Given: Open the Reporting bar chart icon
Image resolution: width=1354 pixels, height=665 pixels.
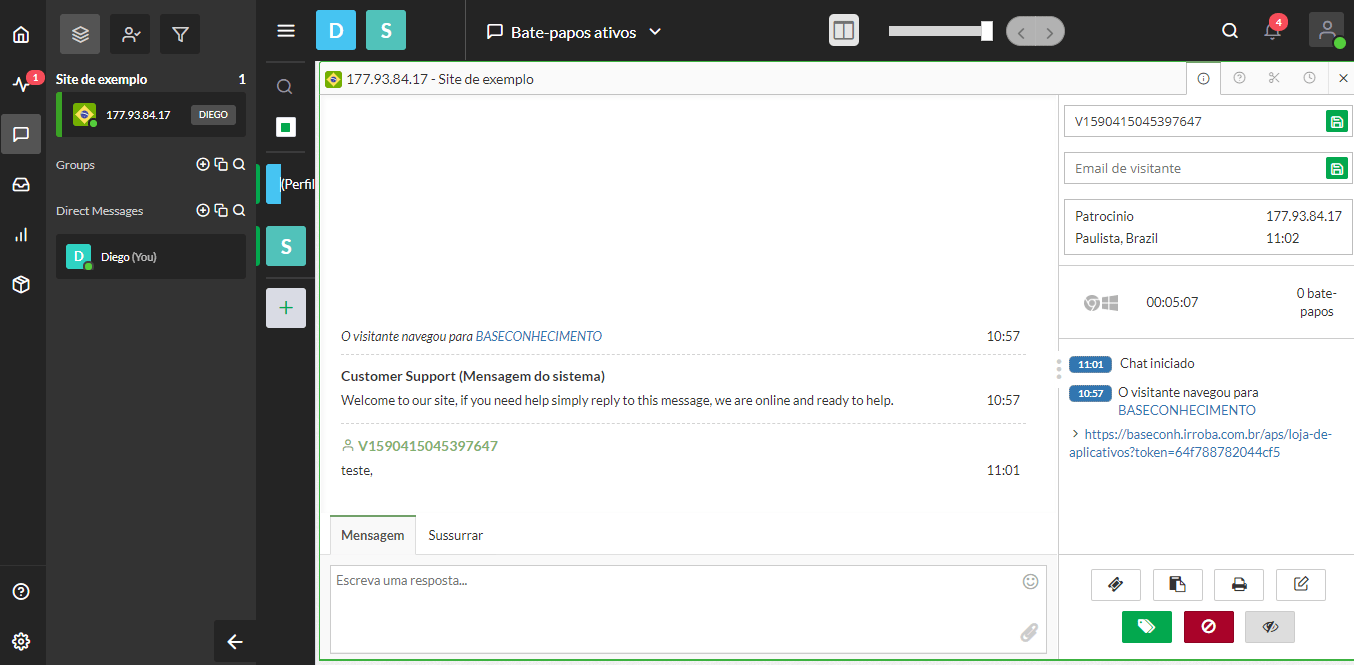Looking at the screenshot, I should coord(21,235).
